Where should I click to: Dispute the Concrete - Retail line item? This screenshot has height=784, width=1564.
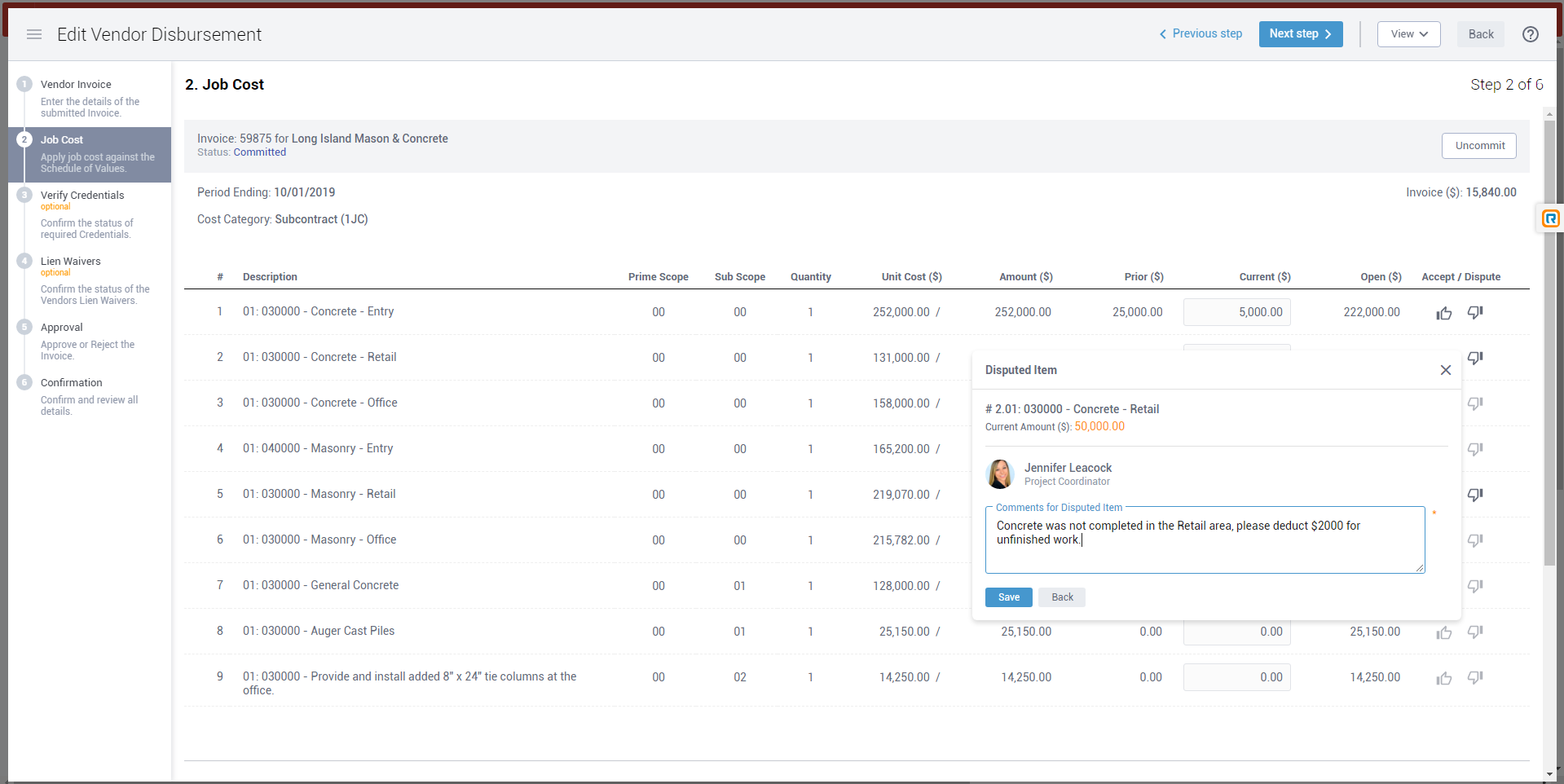pyautogui.click(x=1474, y=358)
